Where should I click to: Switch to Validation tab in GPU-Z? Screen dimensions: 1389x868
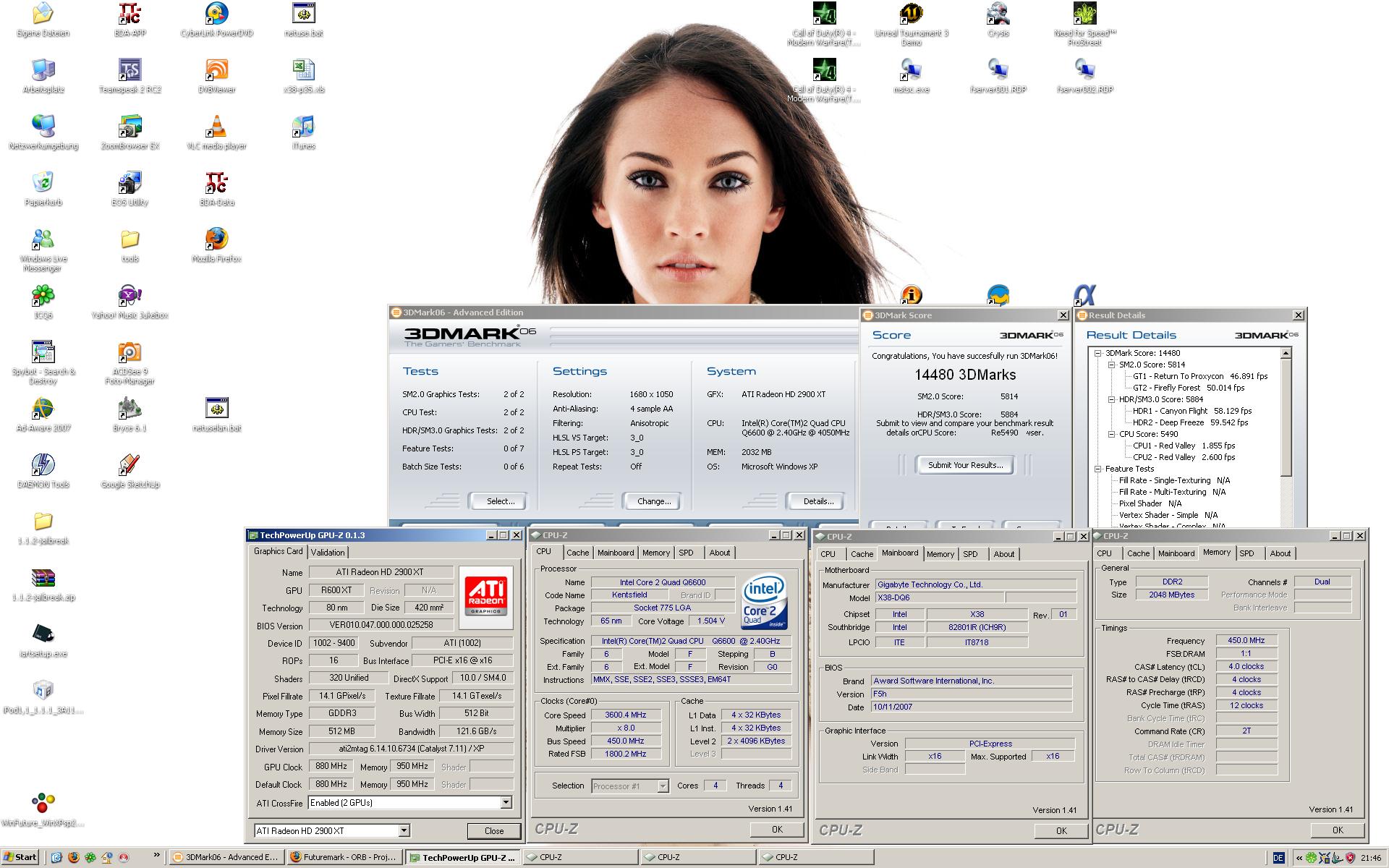[x=328, y=552]
